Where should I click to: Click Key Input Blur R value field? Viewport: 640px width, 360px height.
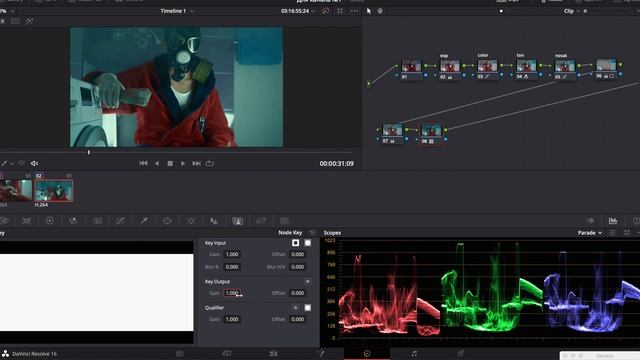232,267
